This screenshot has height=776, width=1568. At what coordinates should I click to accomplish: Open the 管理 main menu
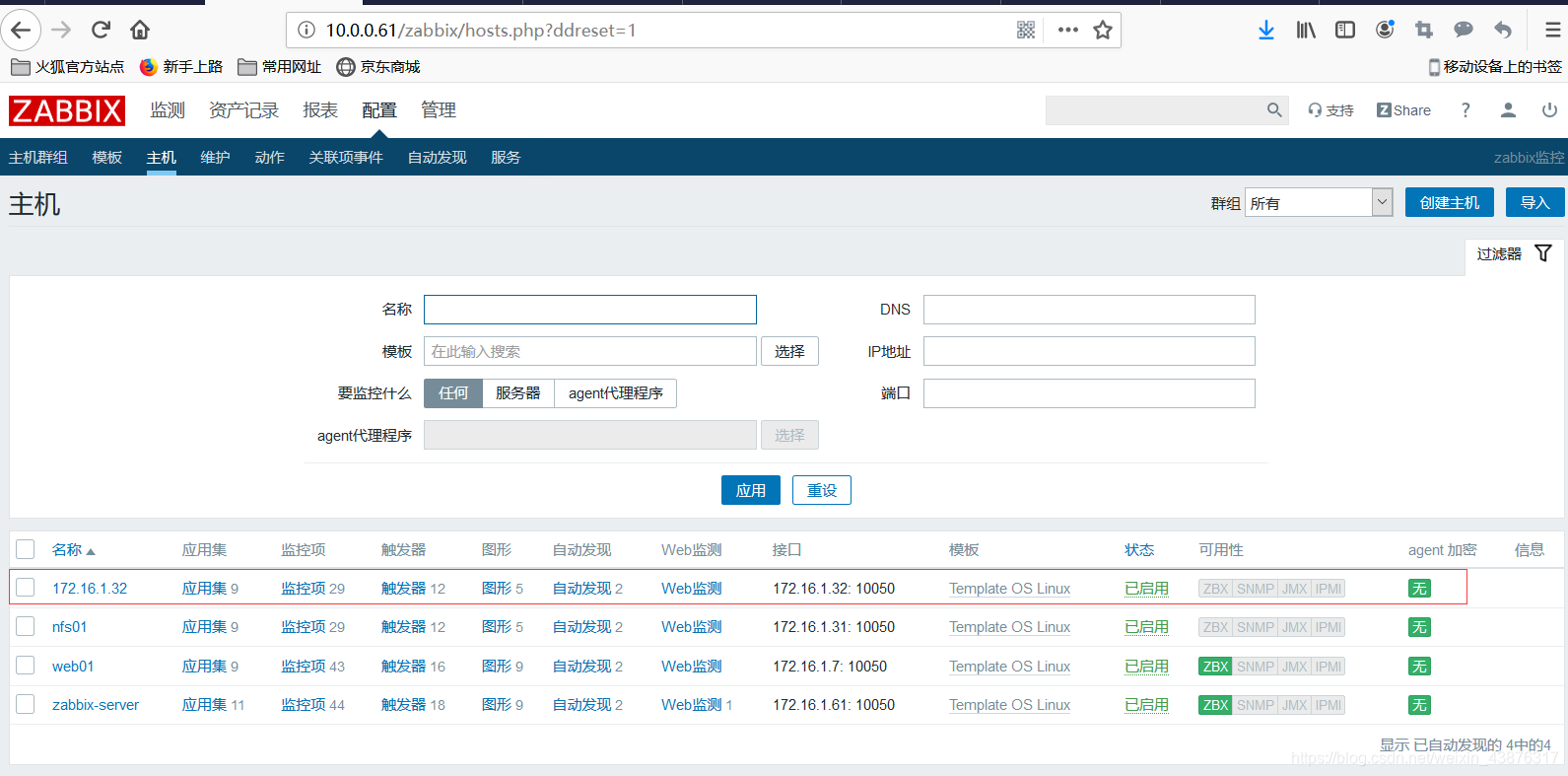(439, 110)
